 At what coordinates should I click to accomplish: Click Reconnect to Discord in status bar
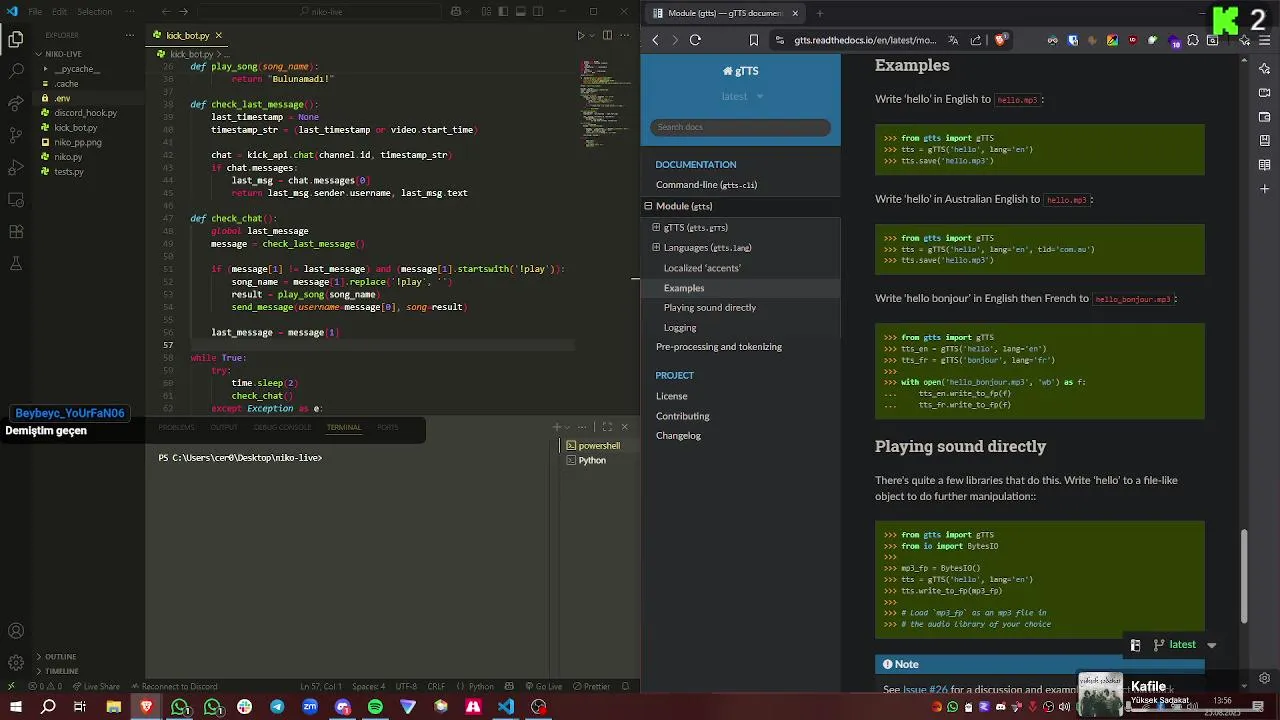coord(173,686)
